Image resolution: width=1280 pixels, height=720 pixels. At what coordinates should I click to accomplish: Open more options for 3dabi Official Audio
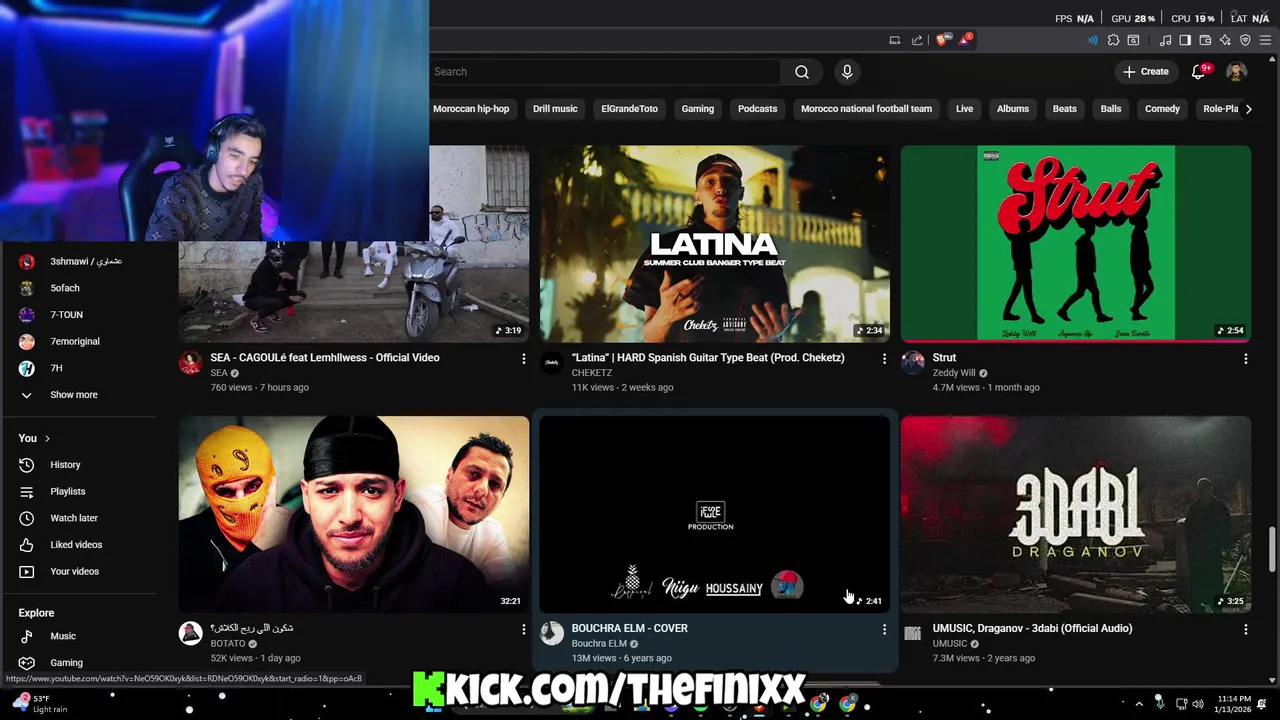coord(1245,629)
